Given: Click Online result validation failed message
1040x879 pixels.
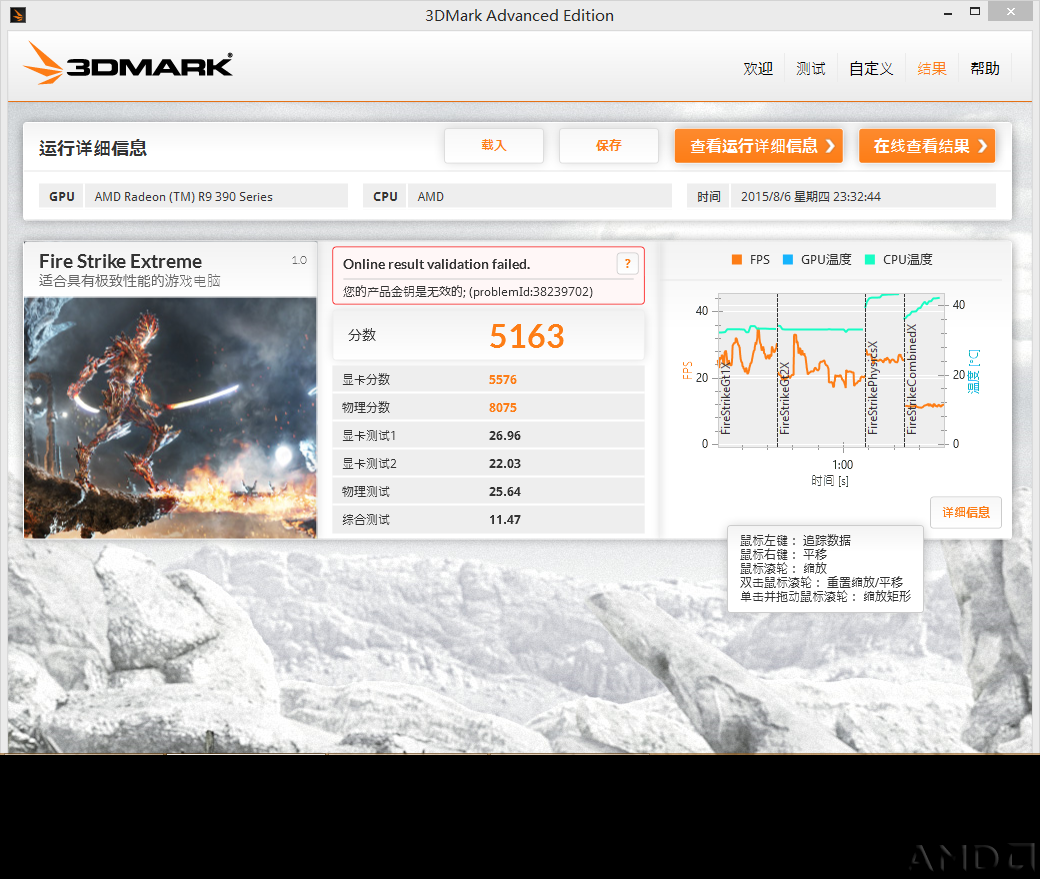Looking at the screenshot, I should pos(436,264).
